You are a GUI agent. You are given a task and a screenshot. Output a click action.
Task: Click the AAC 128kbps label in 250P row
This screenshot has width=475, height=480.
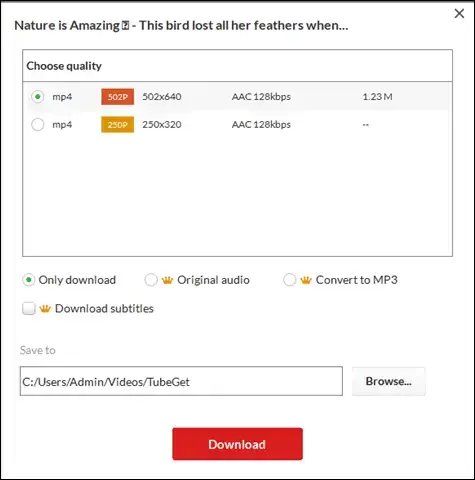coord(261,125)
